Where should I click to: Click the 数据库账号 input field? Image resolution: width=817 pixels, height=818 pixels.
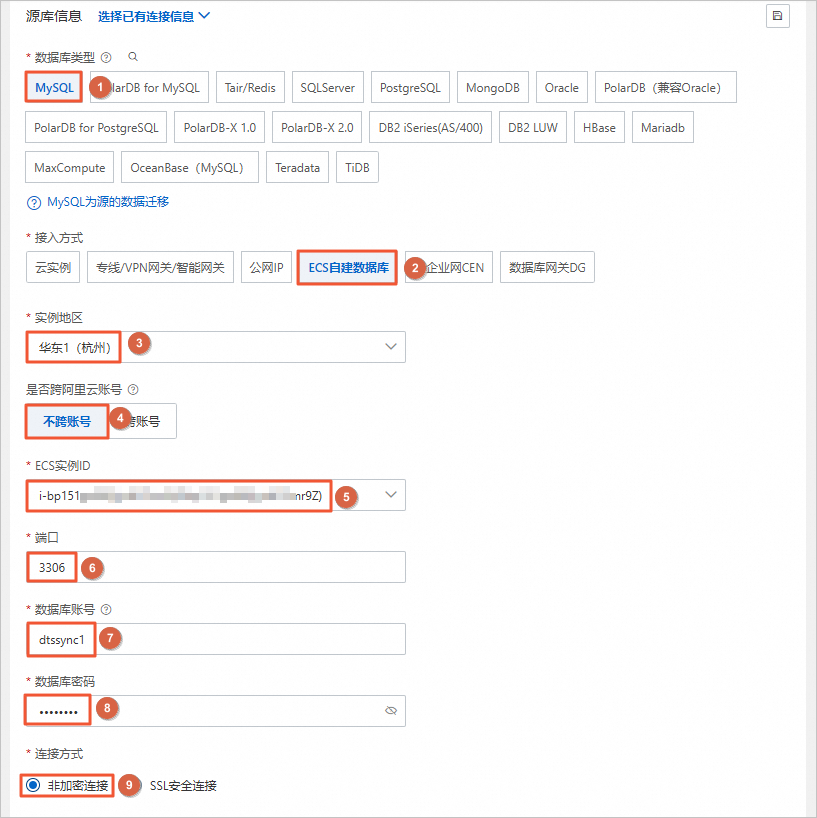coord(215,639)
